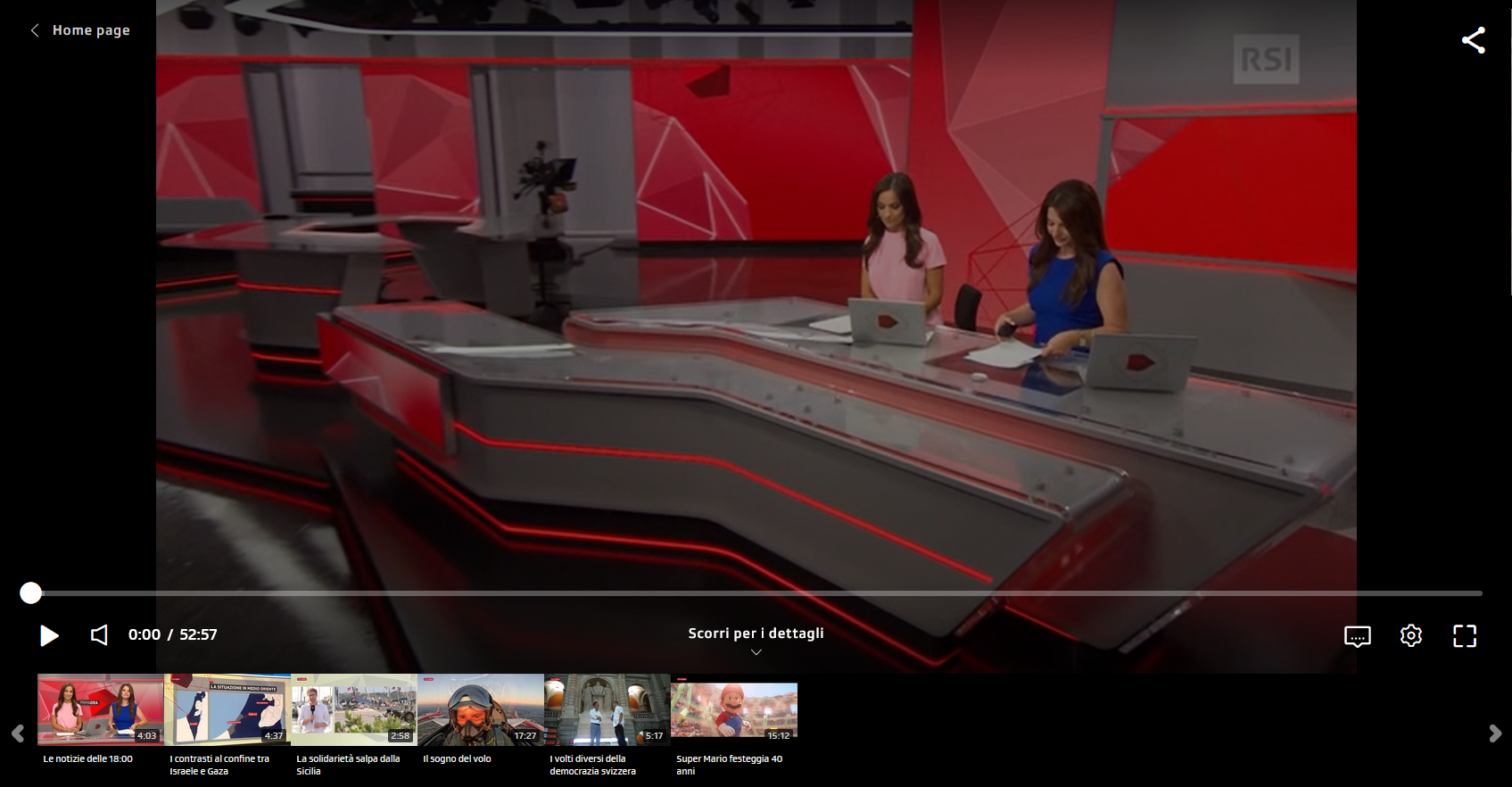Click the RSI logo watermark
Screen dimensions: 1512x787
pyautogui.click(x=1266, y=60)
